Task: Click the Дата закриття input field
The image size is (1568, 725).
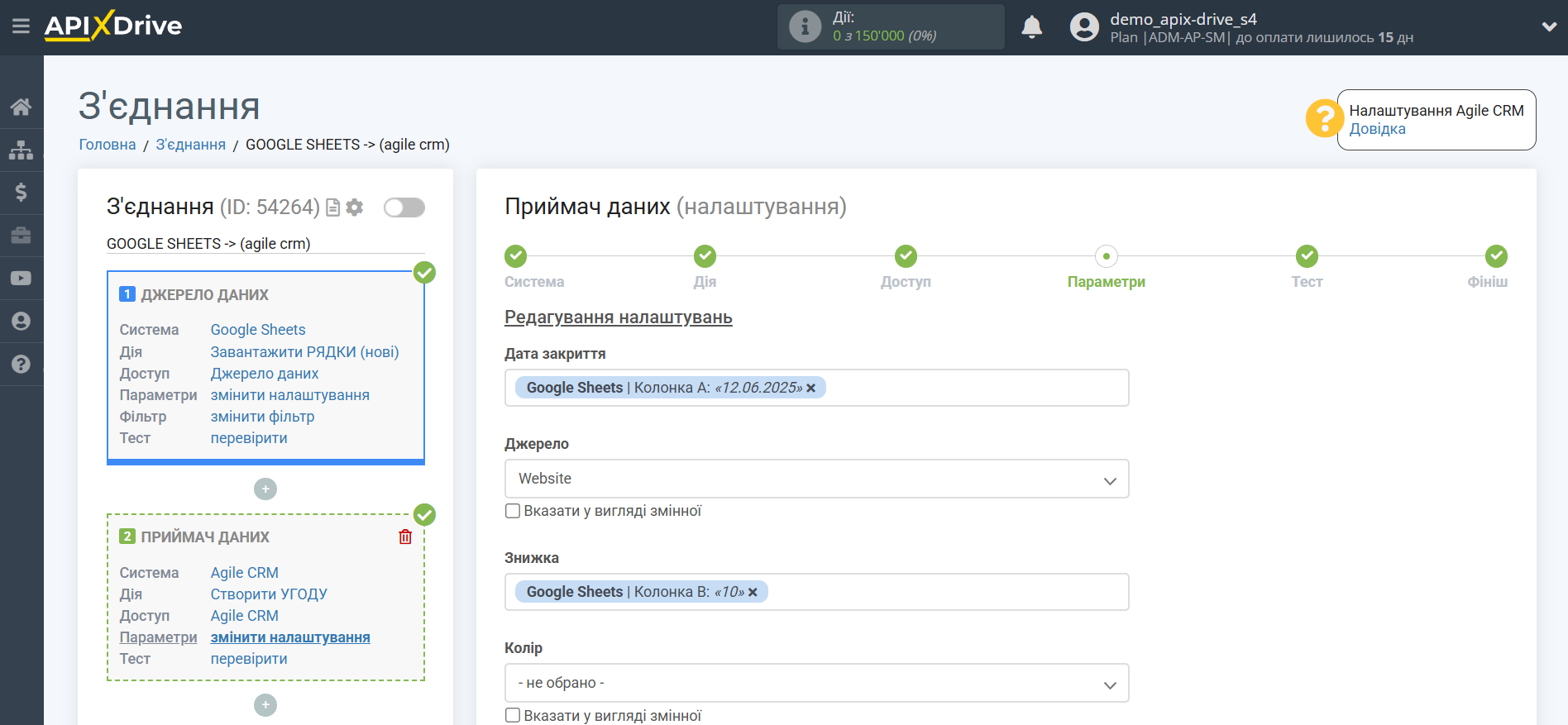Action: pos(817,388)
